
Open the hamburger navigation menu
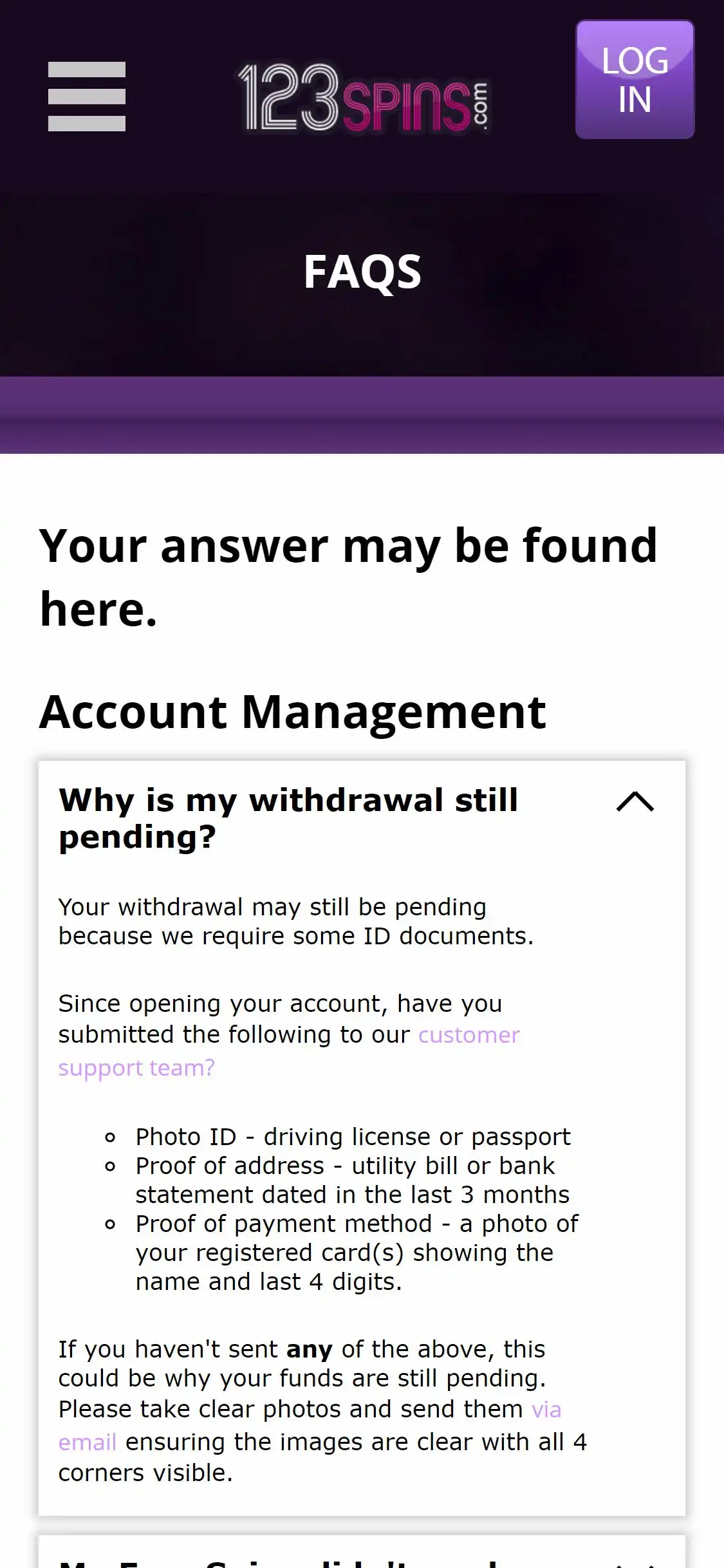pos(87,97)
